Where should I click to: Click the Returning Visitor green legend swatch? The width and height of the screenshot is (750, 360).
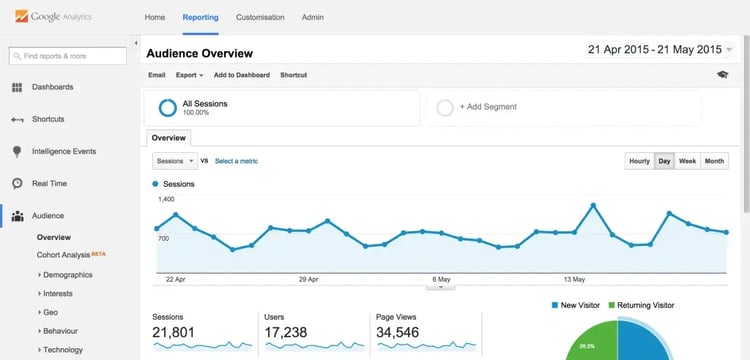click(611, 305)
